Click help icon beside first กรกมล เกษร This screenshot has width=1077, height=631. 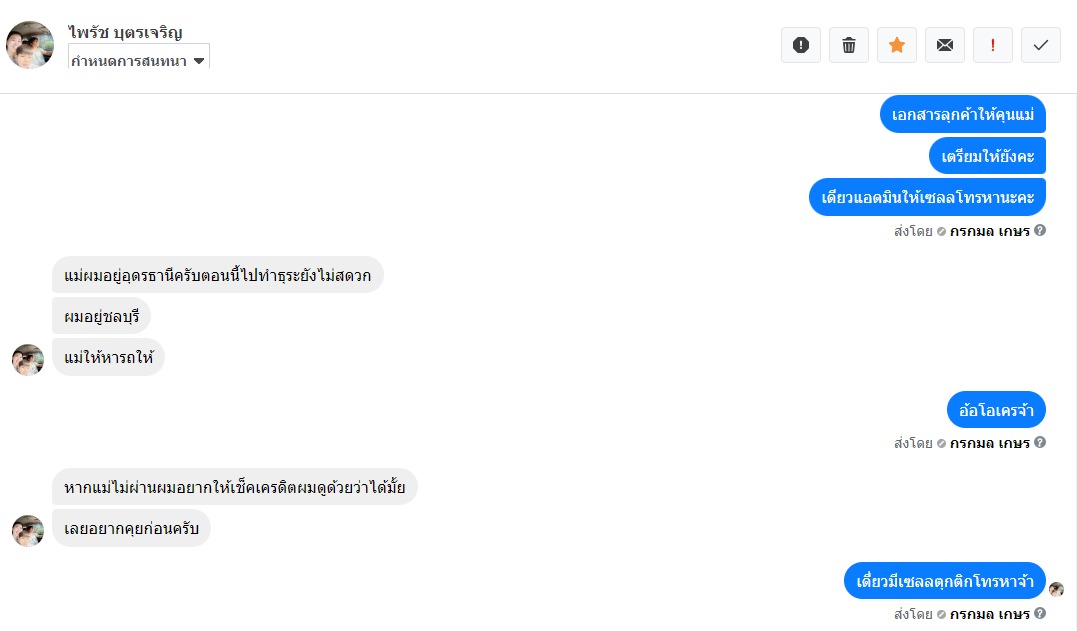[1040, 231]
